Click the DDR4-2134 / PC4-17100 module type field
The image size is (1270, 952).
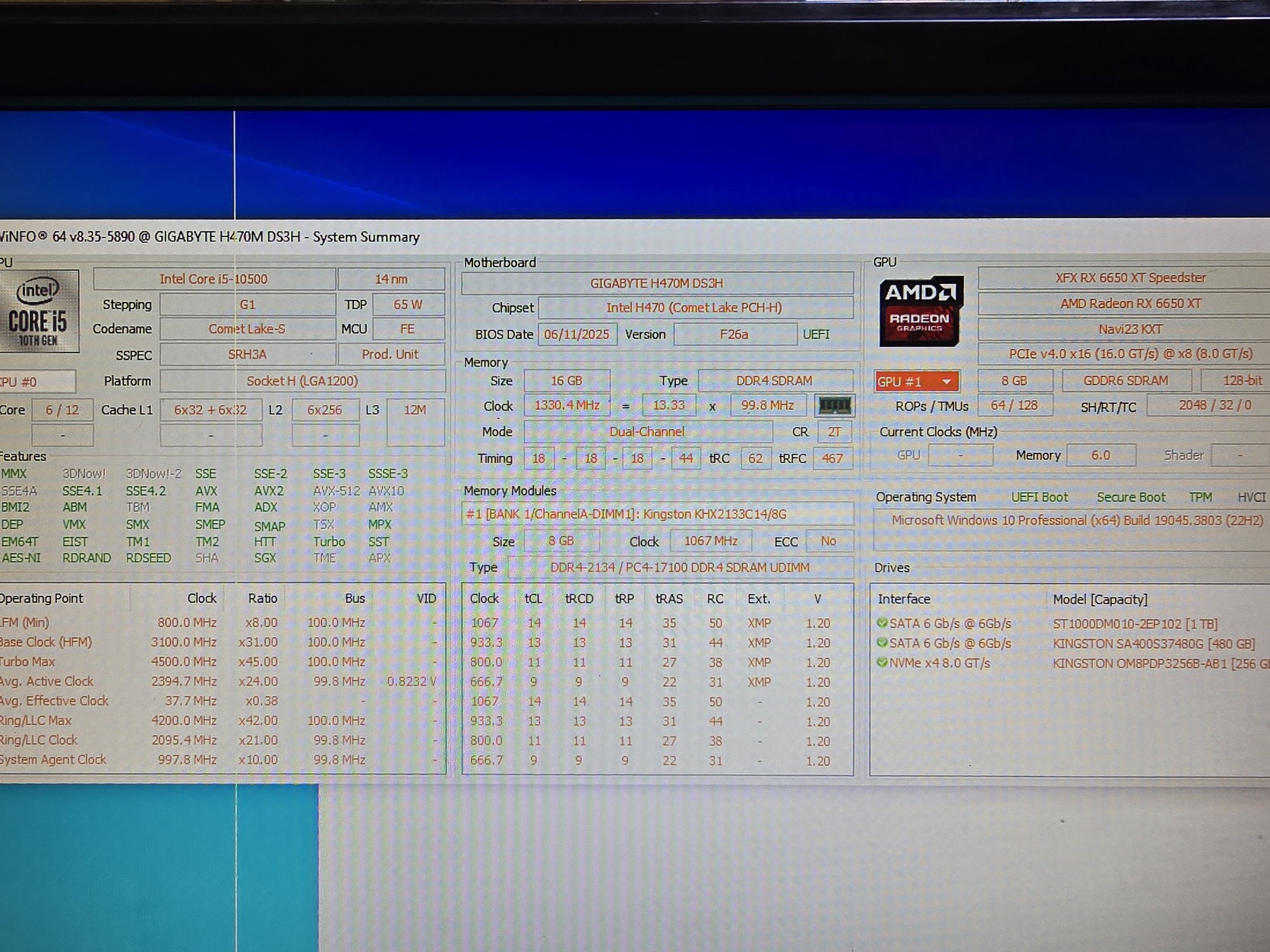[x=680, y=568]
